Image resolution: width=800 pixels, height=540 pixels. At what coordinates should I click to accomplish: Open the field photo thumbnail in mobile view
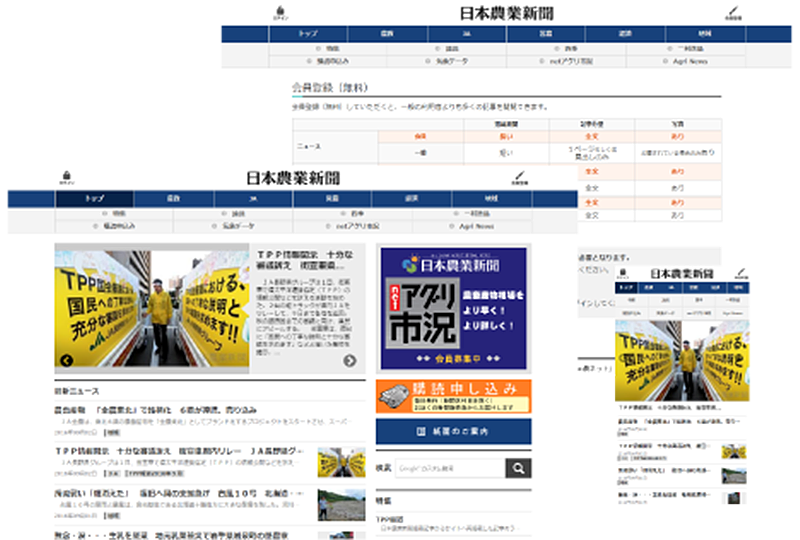pyautogui.click(x=734, y=476)
